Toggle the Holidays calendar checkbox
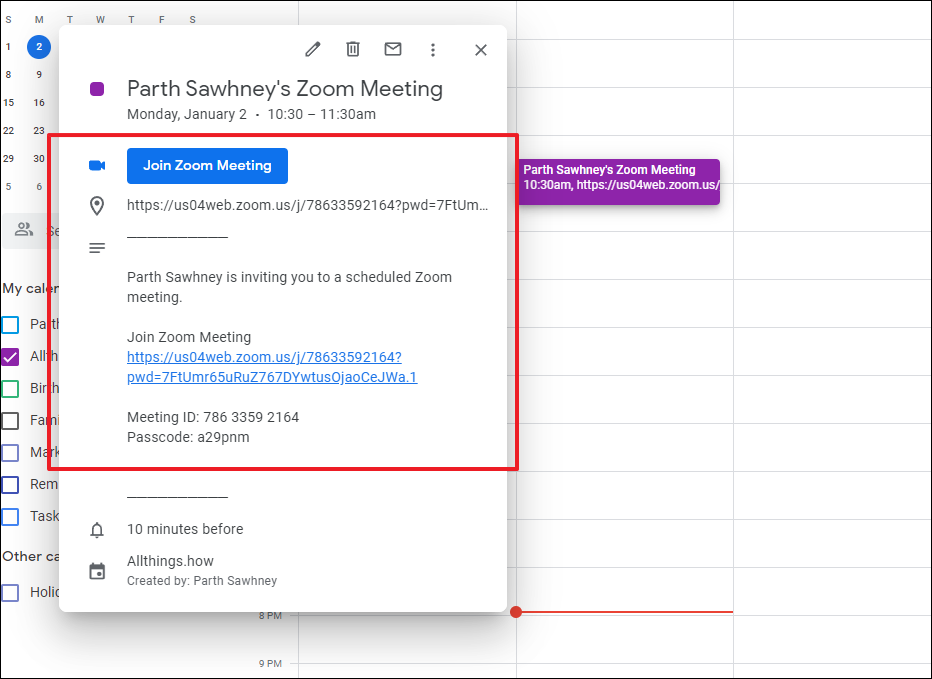Viewport: 932px width, 679px height. click(10, 593)
